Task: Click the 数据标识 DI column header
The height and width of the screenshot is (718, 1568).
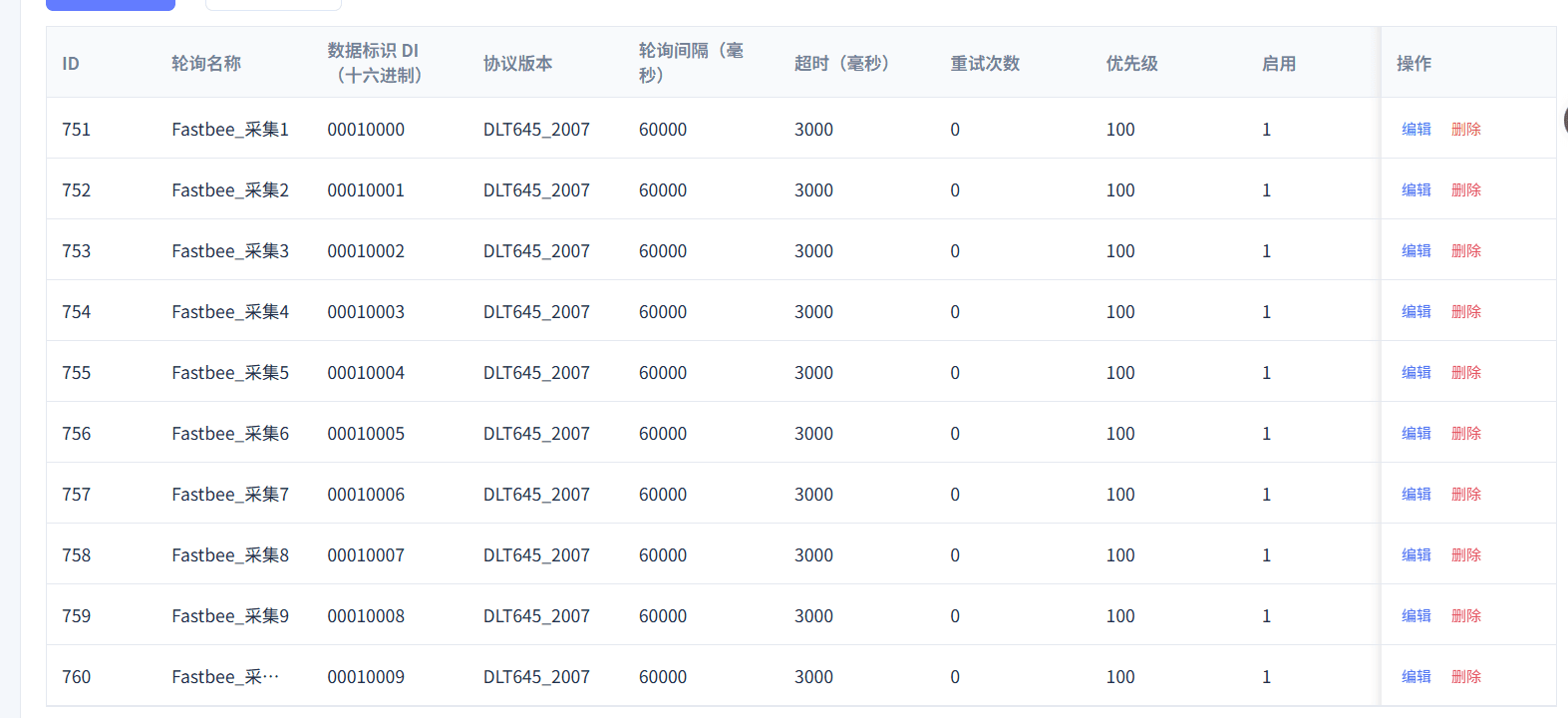Action: coord(375,63)
